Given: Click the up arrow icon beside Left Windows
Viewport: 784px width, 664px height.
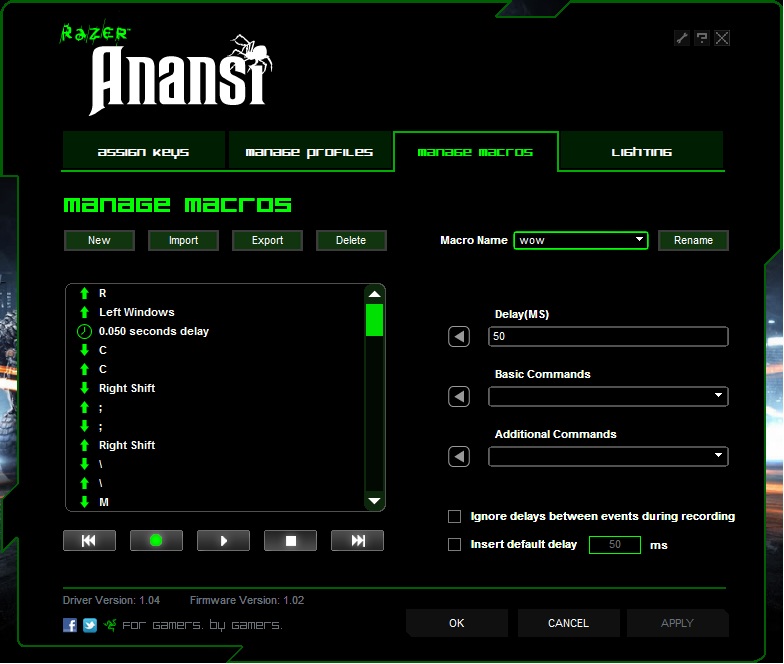Looking at the screenshot, I should [x=84, y=312].
